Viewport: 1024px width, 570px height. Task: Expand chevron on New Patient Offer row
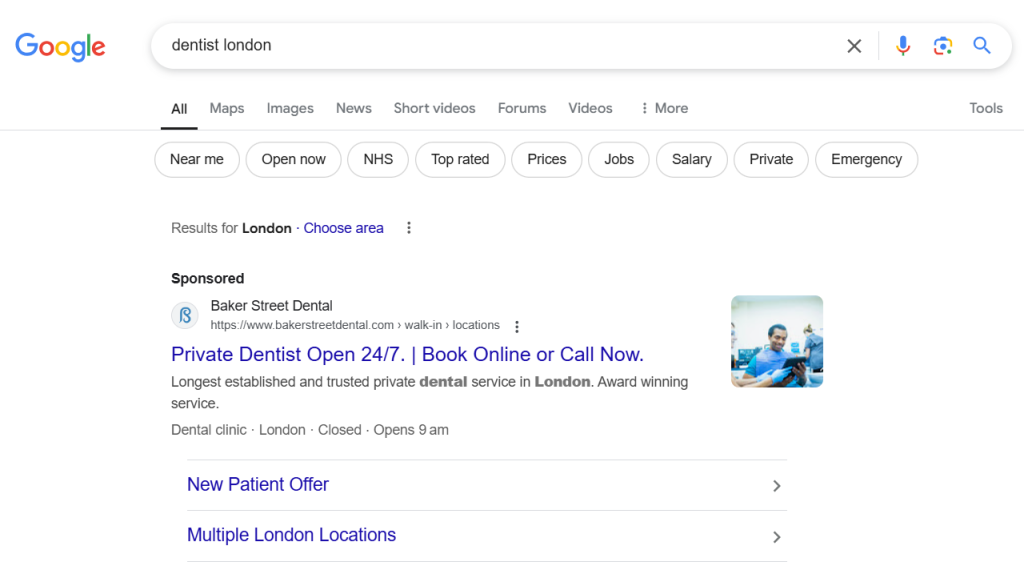[776, 486]
